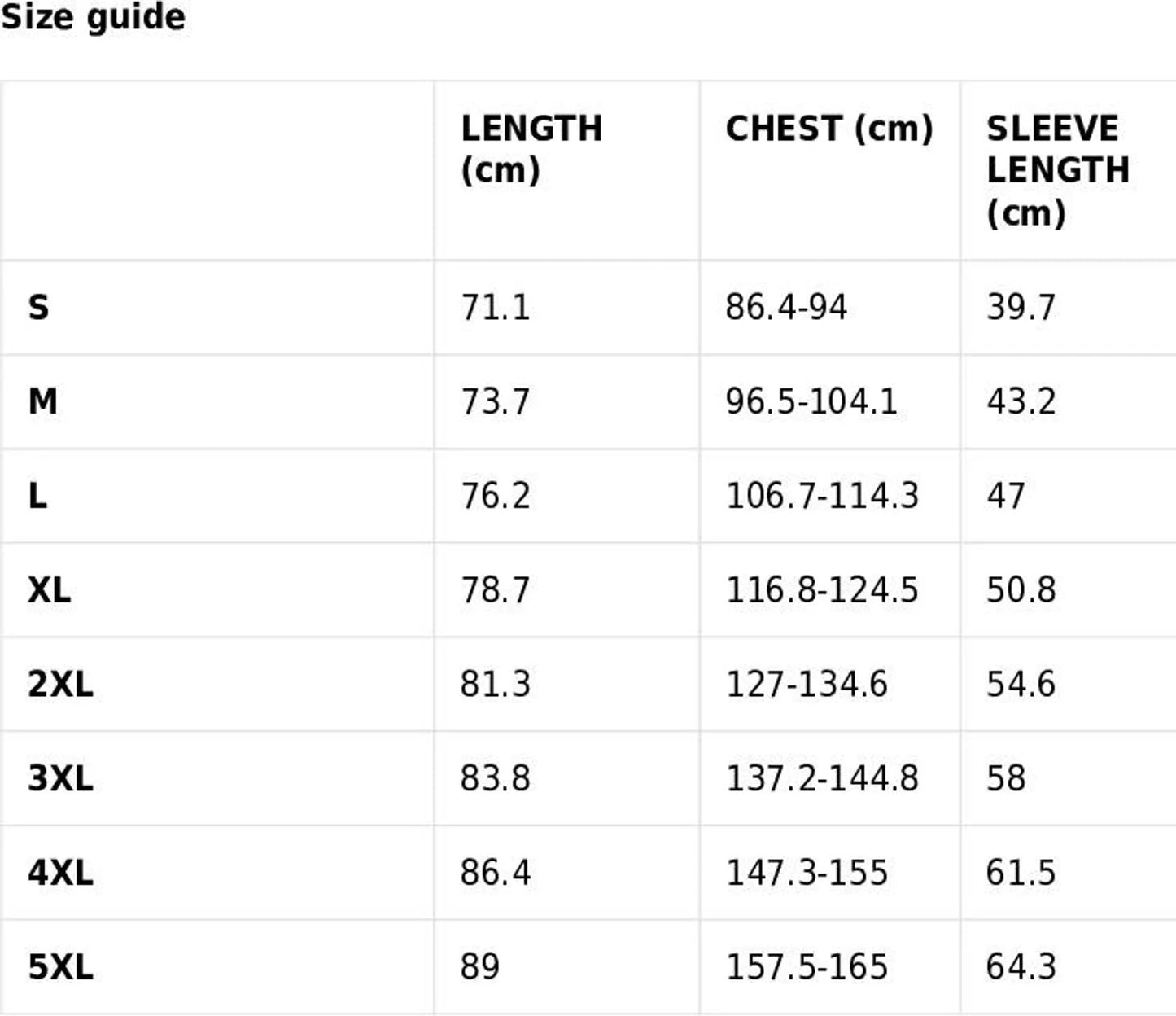Click the 2XL size row label
Image resolution: width=1176 pixels, height=1016 pixels.
tap(60, 684)
